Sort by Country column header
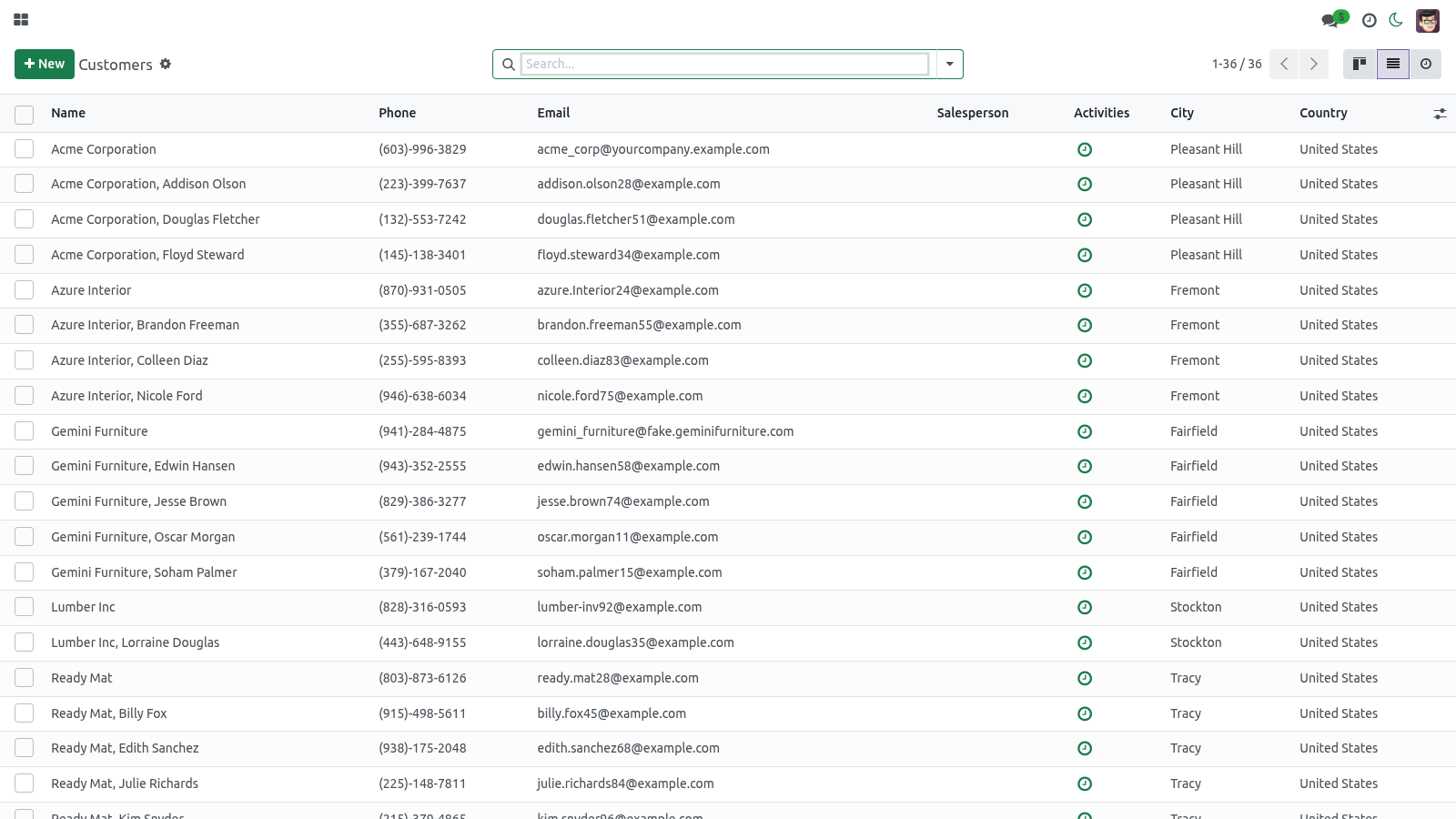This screenshot has width=1456, height=819. pyautogui.click(x=1323, y=113)
